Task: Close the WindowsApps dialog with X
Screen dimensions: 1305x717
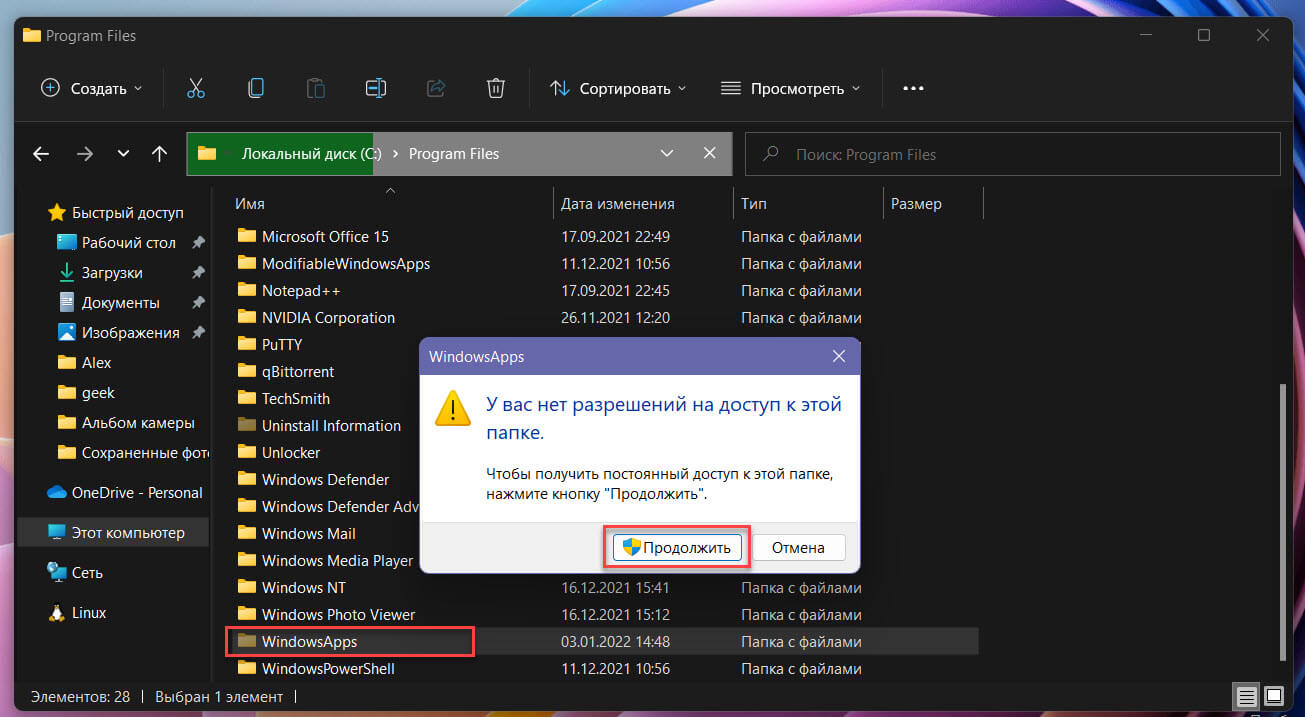Action: [839, 356]
